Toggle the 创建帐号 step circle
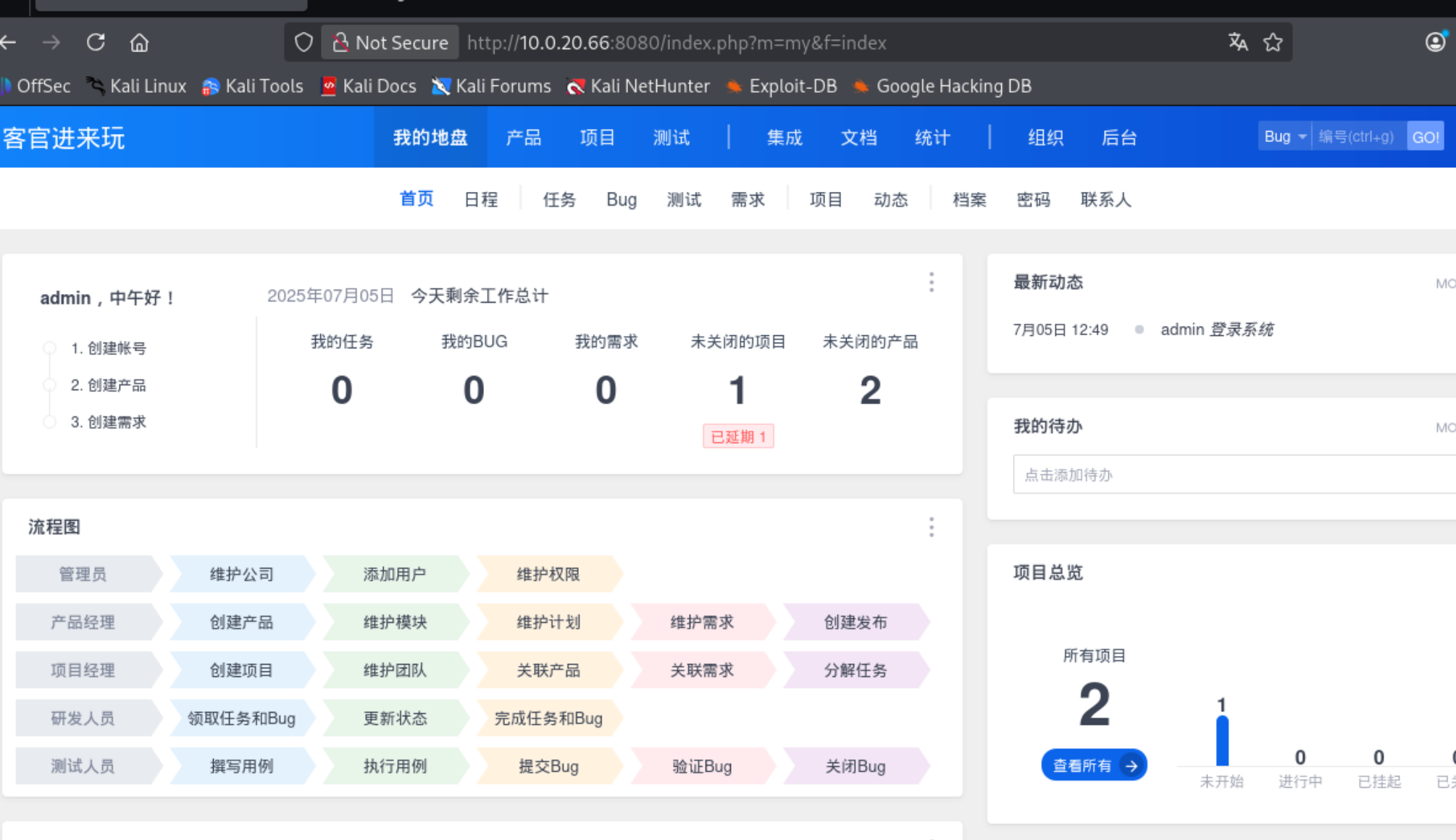Viewport: 1456px width, 840px height. [x=49, y=348]
